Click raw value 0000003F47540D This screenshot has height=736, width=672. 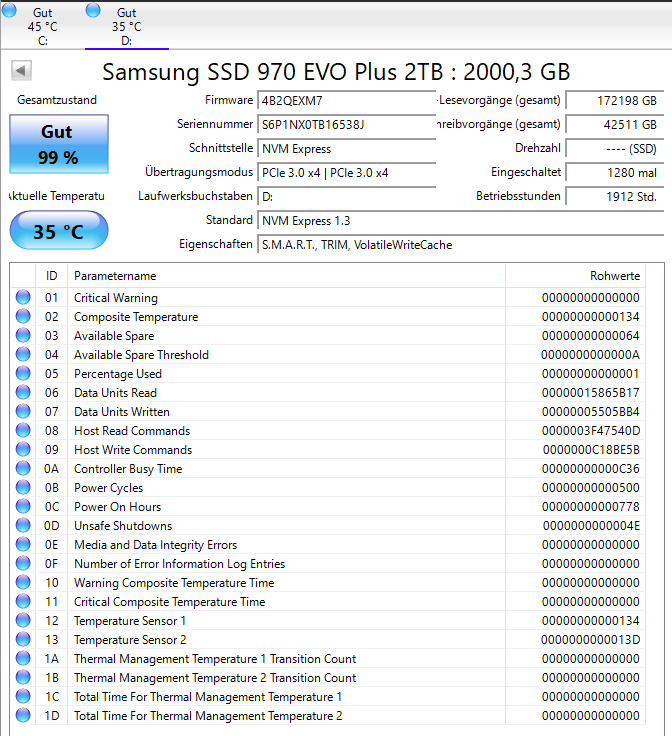(590, 430)
